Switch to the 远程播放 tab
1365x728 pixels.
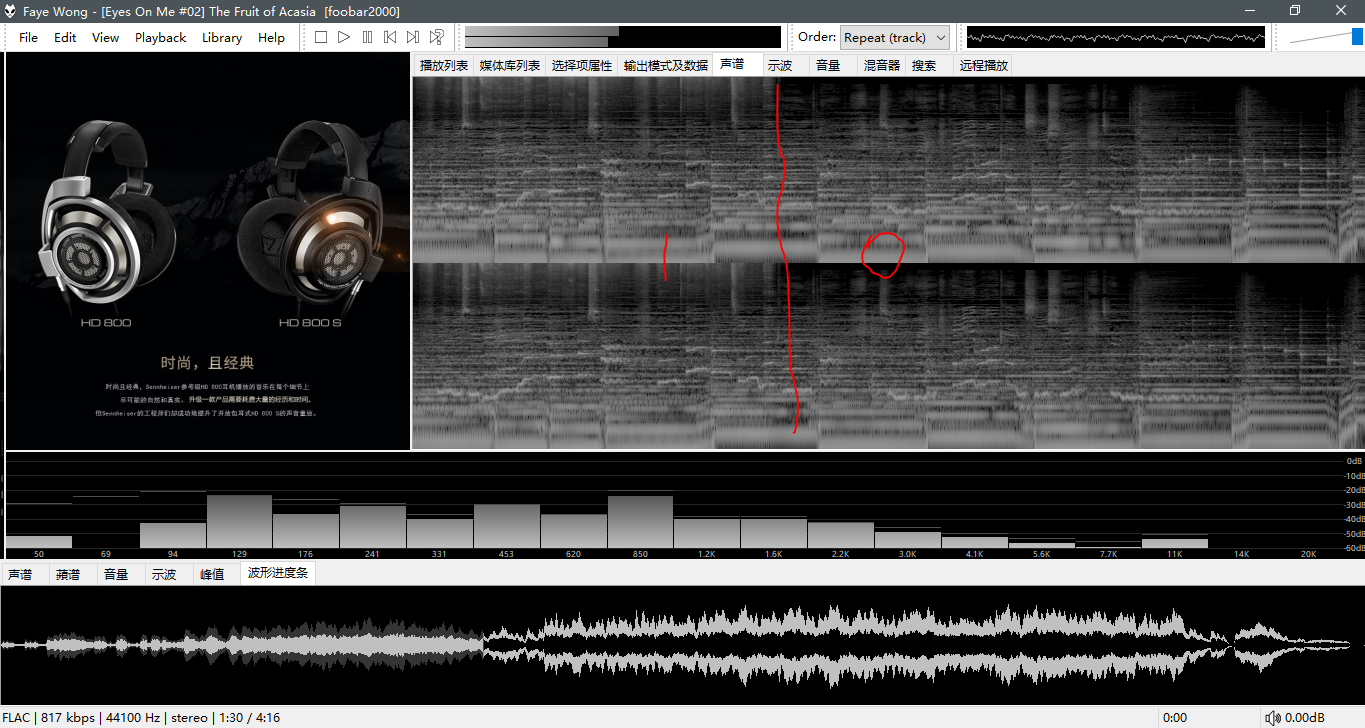983,65
